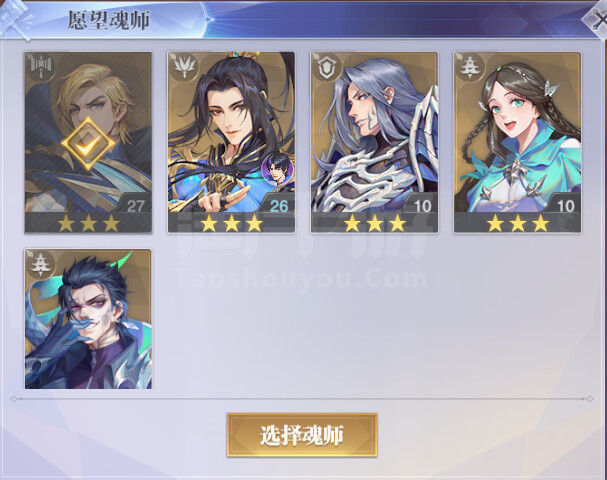607x480 pixels.
Task: Select the black-haired character card level 26
Action: click(x=231, y=142)
